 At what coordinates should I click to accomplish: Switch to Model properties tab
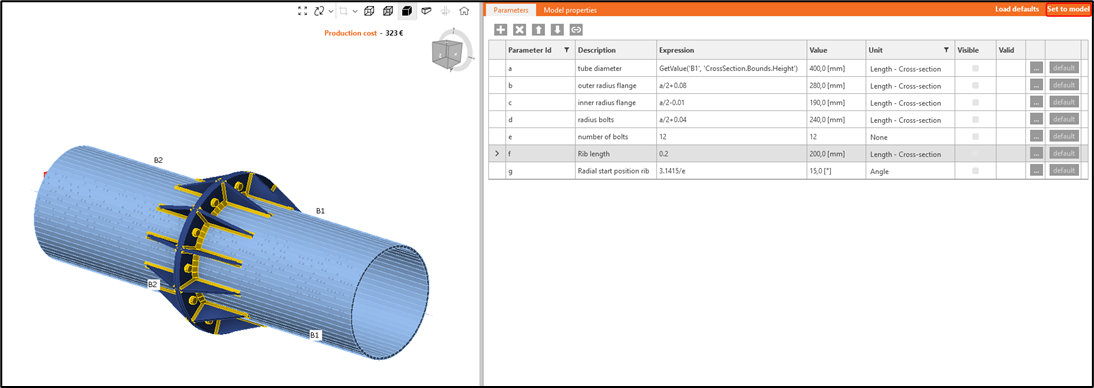tap(570, 10)
